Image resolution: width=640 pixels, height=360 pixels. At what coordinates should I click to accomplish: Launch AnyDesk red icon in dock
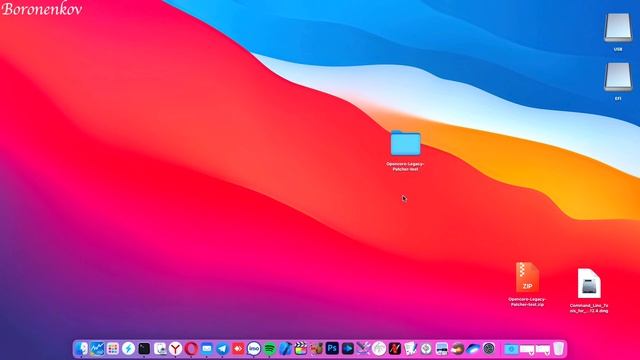[238, 349]
